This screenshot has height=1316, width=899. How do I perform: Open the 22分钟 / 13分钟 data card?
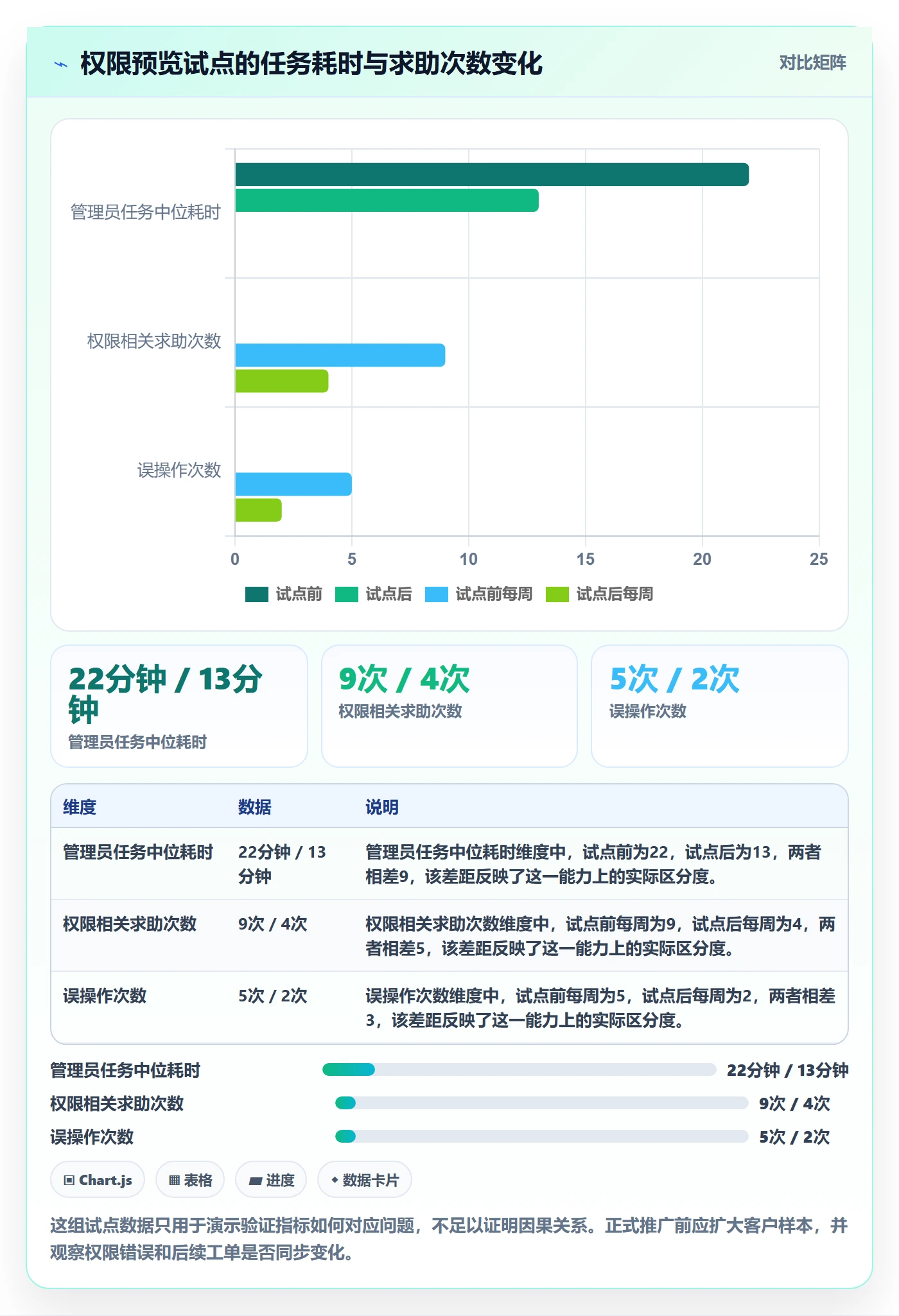coord(179,706)
